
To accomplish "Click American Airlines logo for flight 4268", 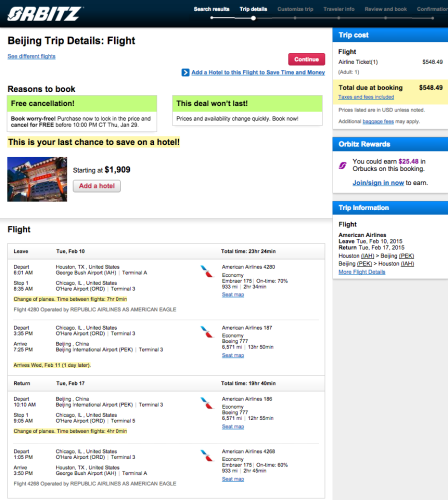I will point(207,455).
